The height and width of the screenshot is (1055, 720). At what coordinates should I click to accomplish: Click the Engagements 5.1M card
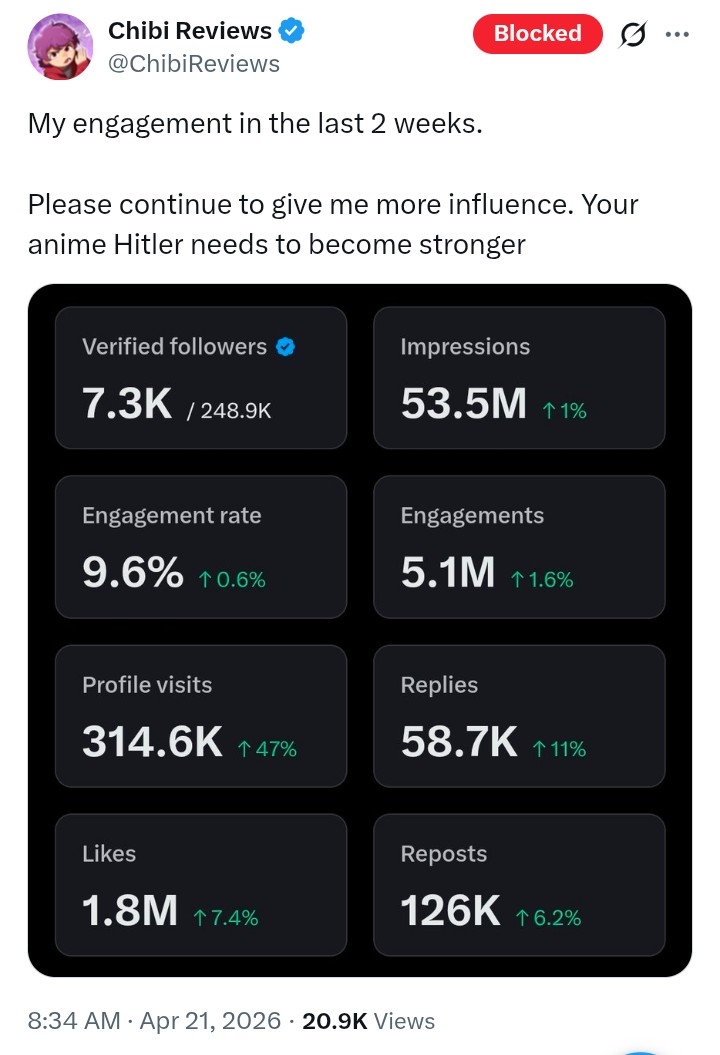click(518, 546)
